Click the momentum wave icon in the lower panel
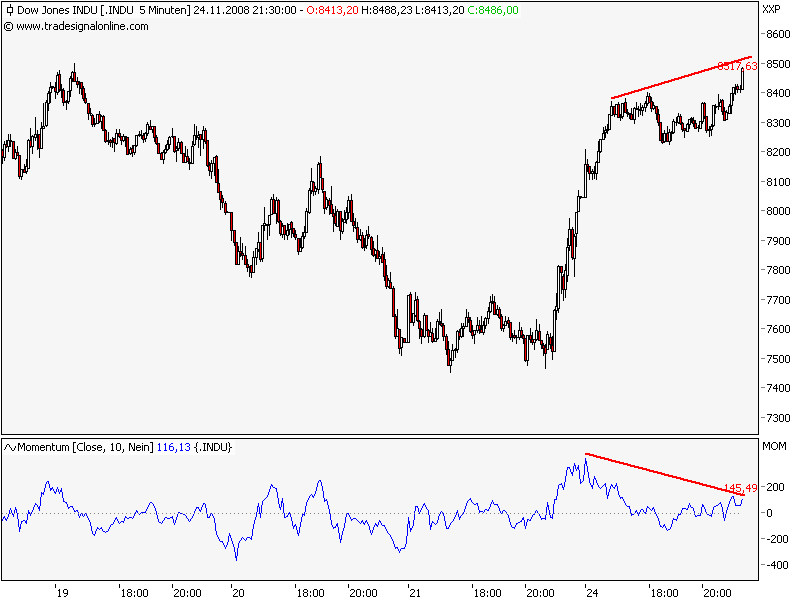This screenshot has height=600, width=800. pyautogui.click(x=10, y=447)
